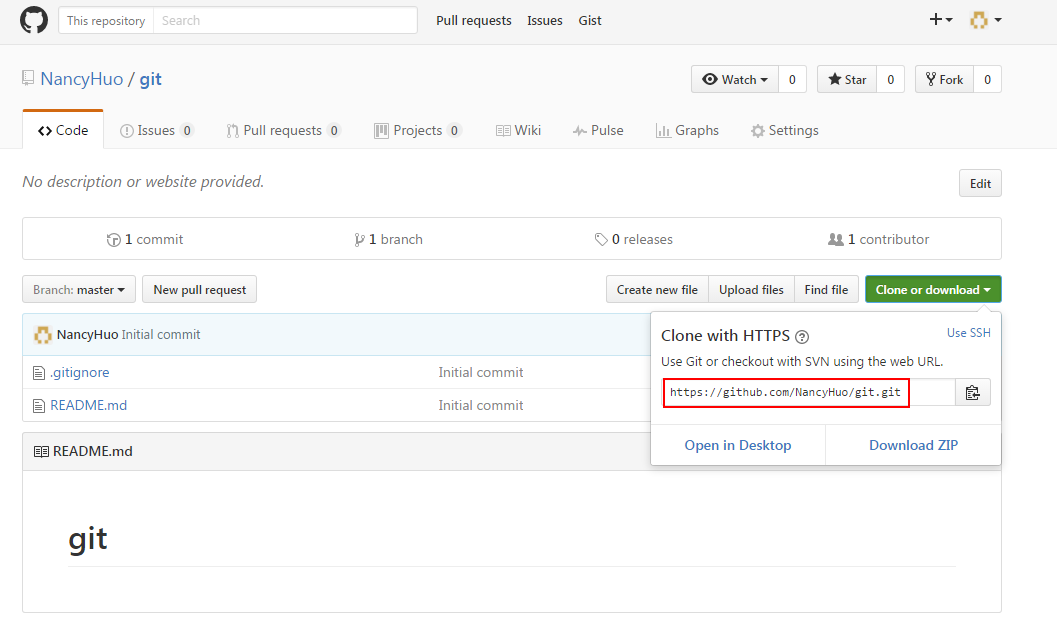The image size is (1057, 625).
Task: Click the Fork count 0
Action: coord(988,80)
